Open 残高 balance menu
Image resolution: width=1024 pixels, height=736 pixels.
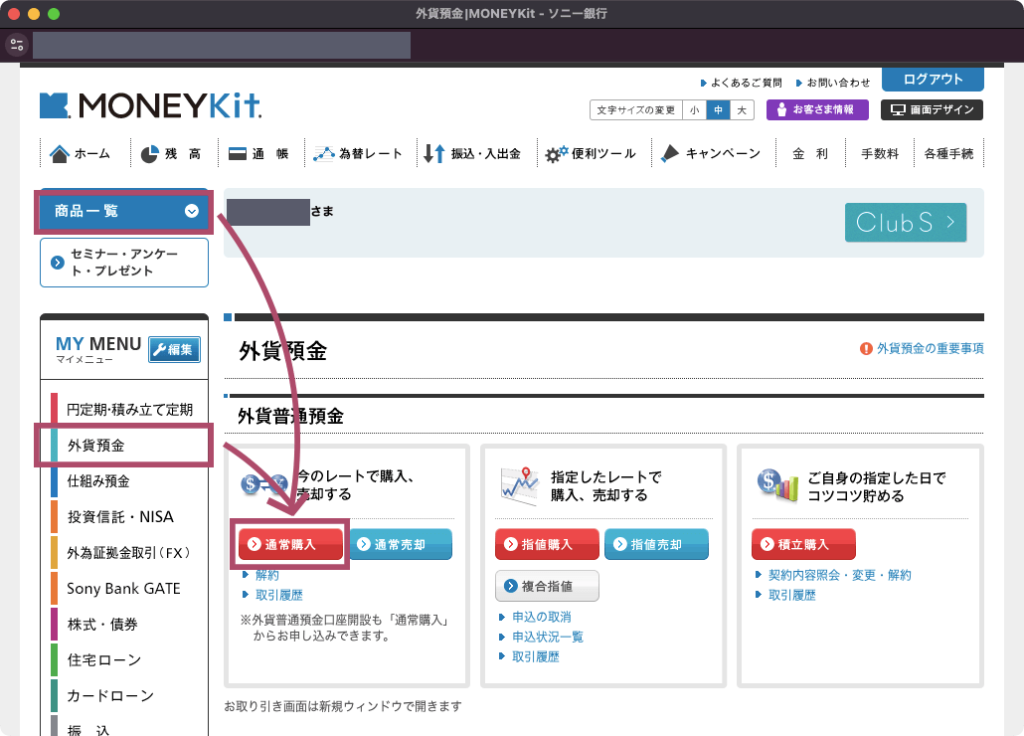[x=171, y=153]
